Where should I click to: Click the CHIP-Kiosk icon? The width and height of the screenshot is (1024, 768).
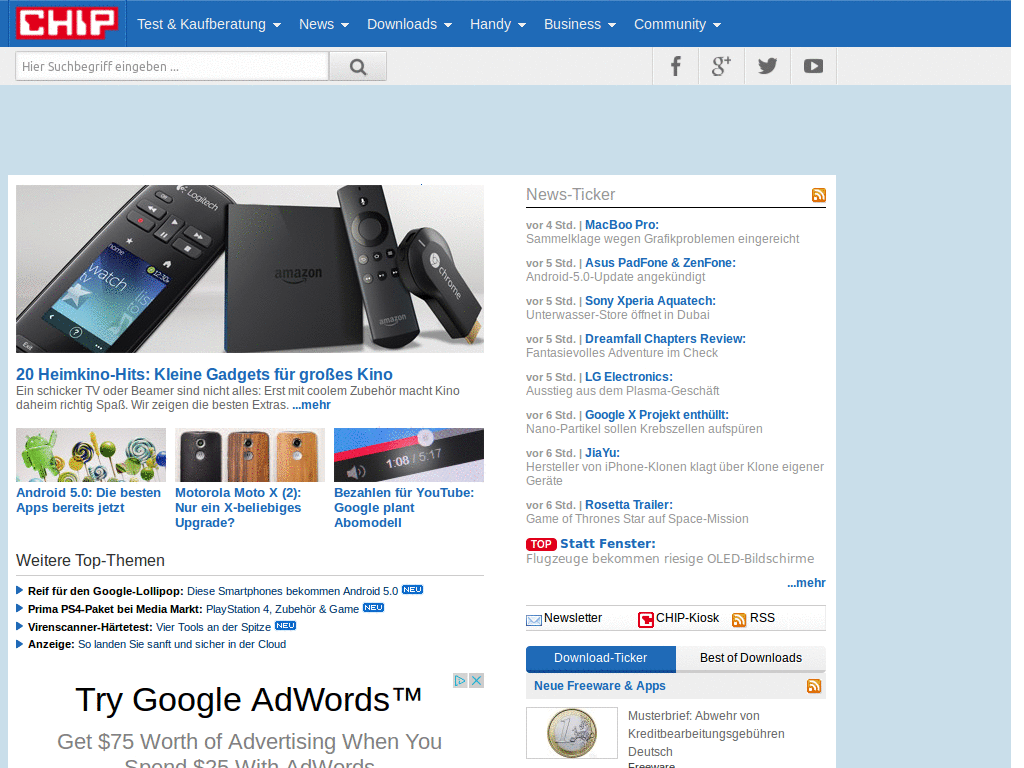pyautogui.click(x=646, y=620)
